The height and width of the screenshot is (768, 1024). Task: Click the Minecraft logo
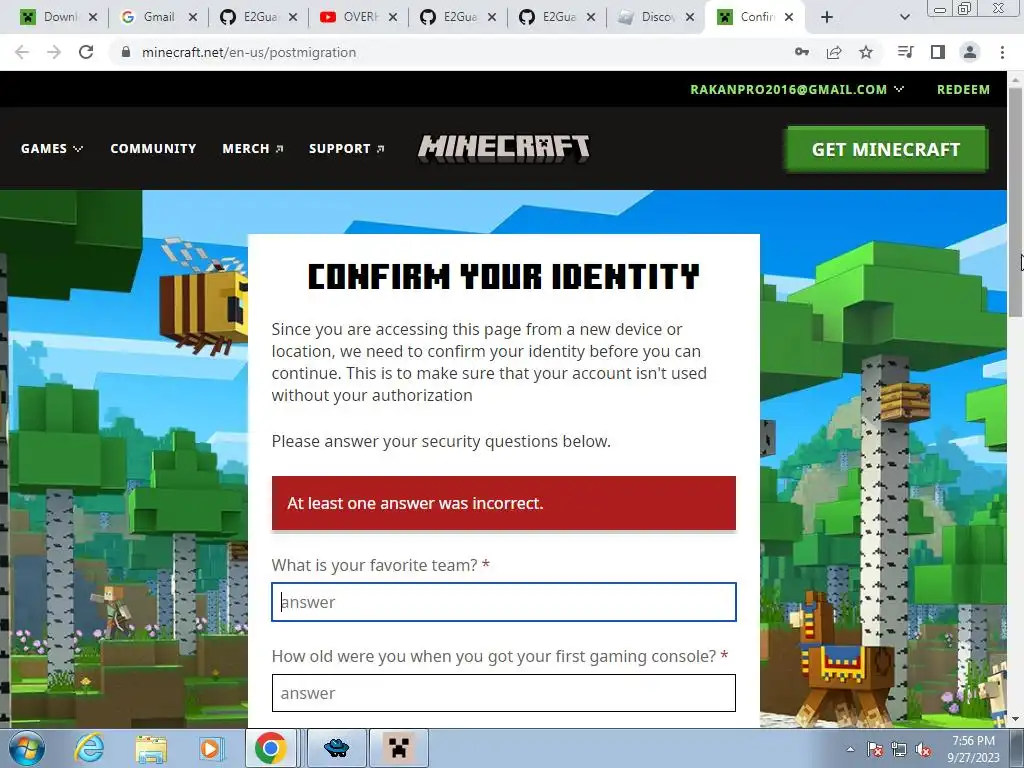(504, 148)
